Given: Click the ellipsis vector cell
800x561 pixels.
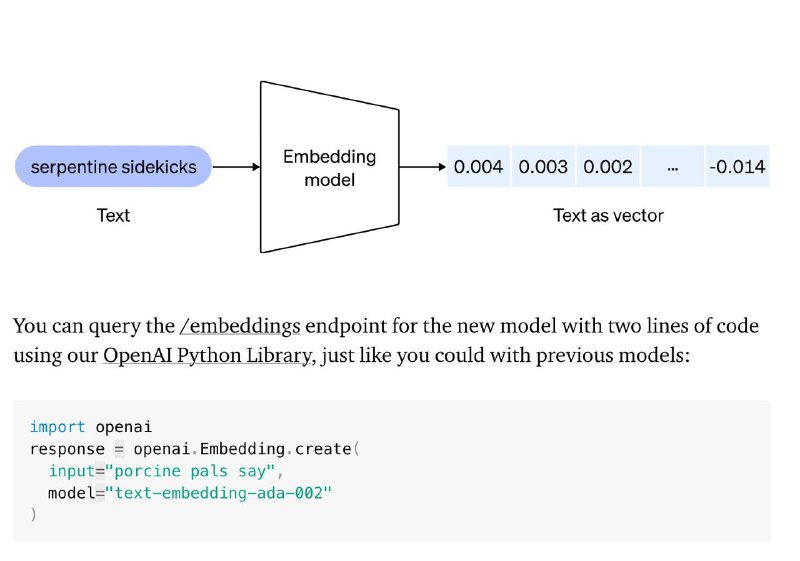Looking at the screenshot, I should [672, 166].
